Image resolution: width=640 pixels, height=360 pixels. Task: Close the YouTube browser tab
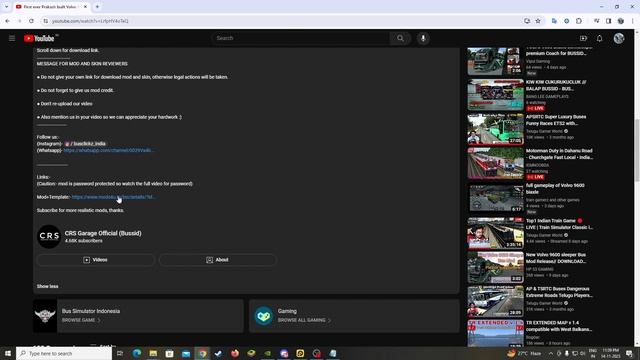(x=85, y=7)
